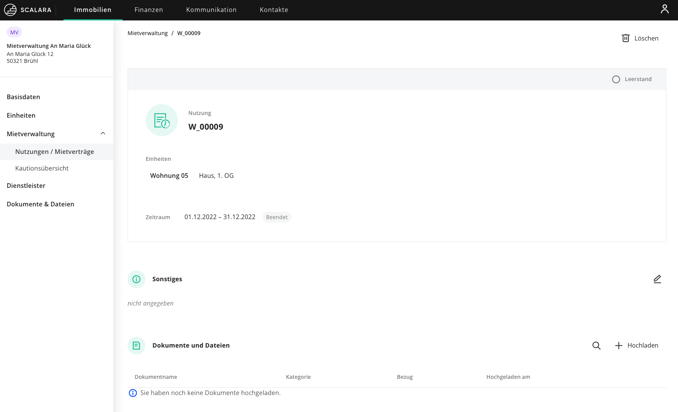678x412 pixels.
Task: Click the Wohnung 05 unit entry
Action: (x=169, y=176)
